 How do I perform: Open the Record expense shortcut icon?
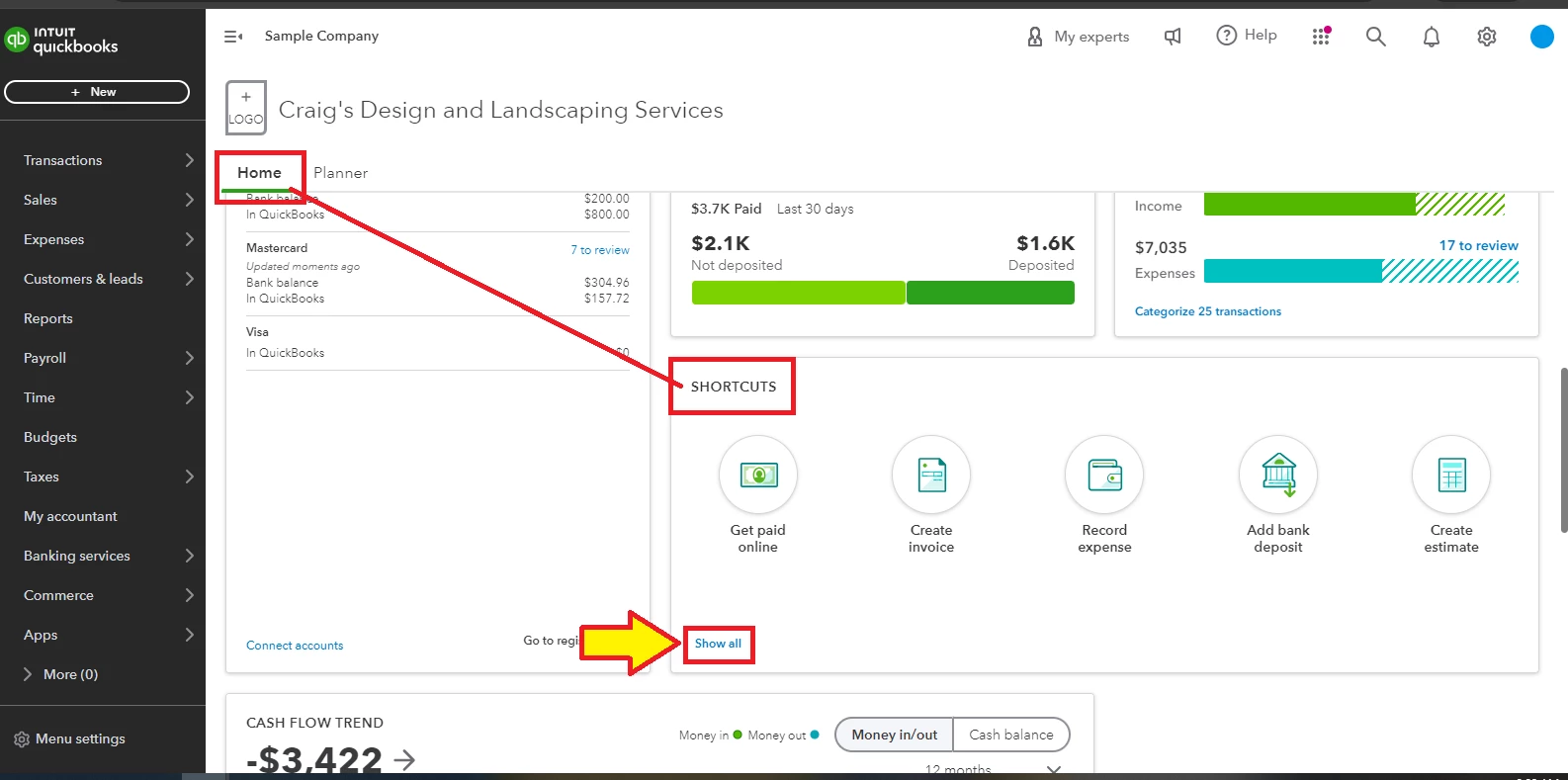point(1104,476)
